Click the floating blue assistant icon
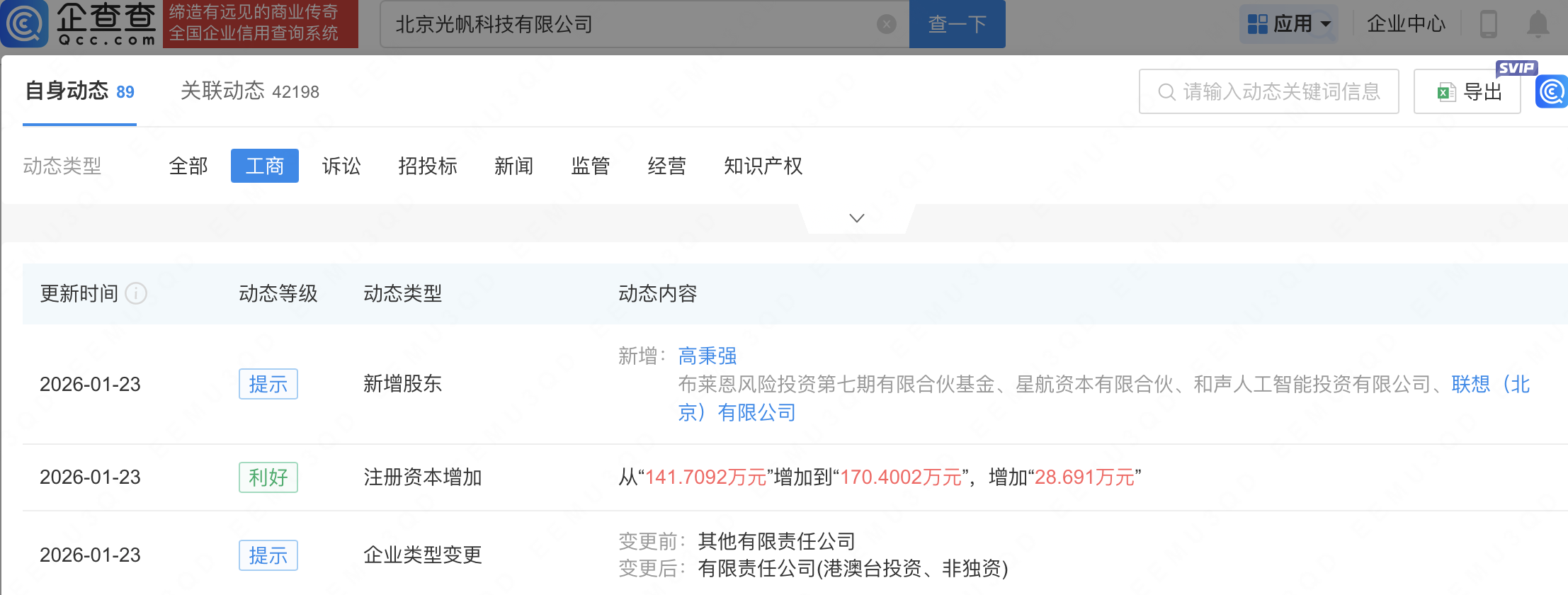The width and height of the screenshot is (1568, 595). click(x=1552, y=92)
